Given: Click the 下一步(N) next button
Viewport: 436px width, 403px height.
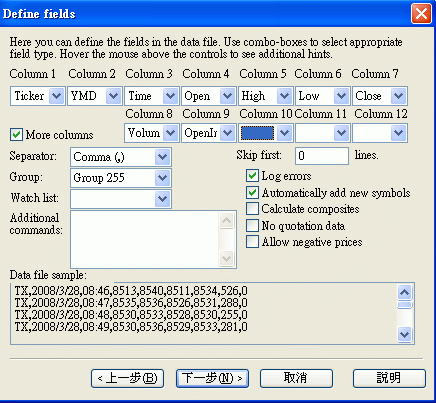Looking at the screenshot, I should coord(212,378).
